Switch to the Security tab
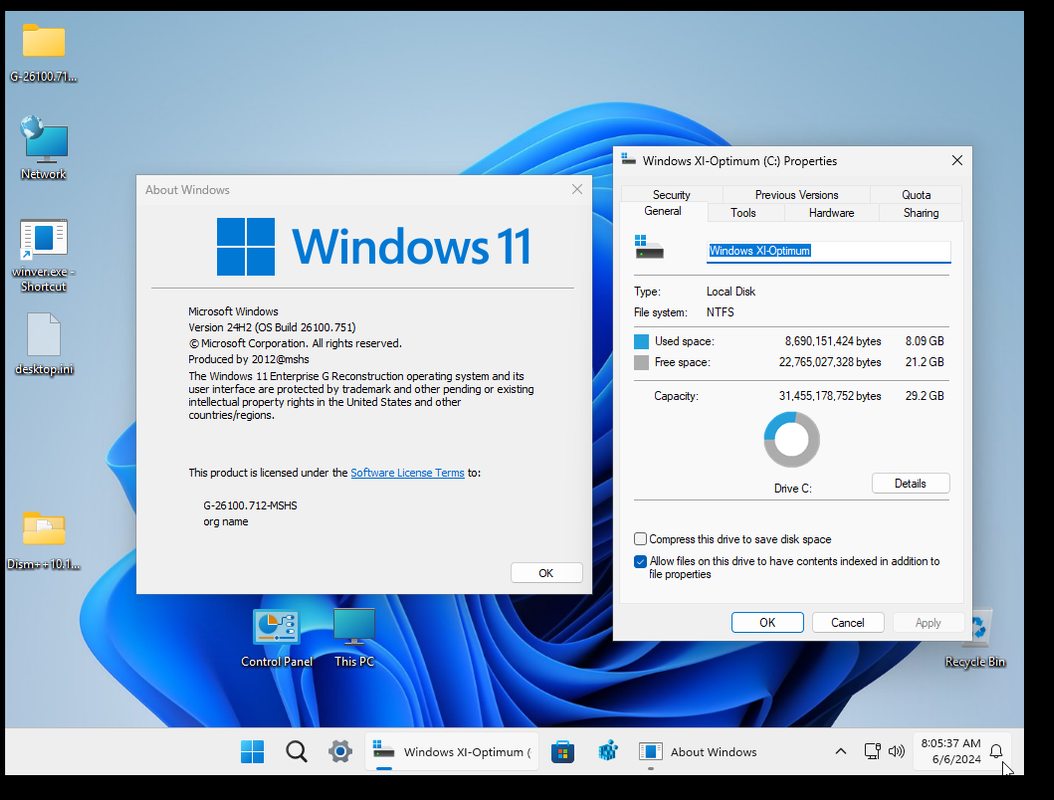Image resolution: width=1054 pixels, height=800 pixels. [x=672, y=194]
